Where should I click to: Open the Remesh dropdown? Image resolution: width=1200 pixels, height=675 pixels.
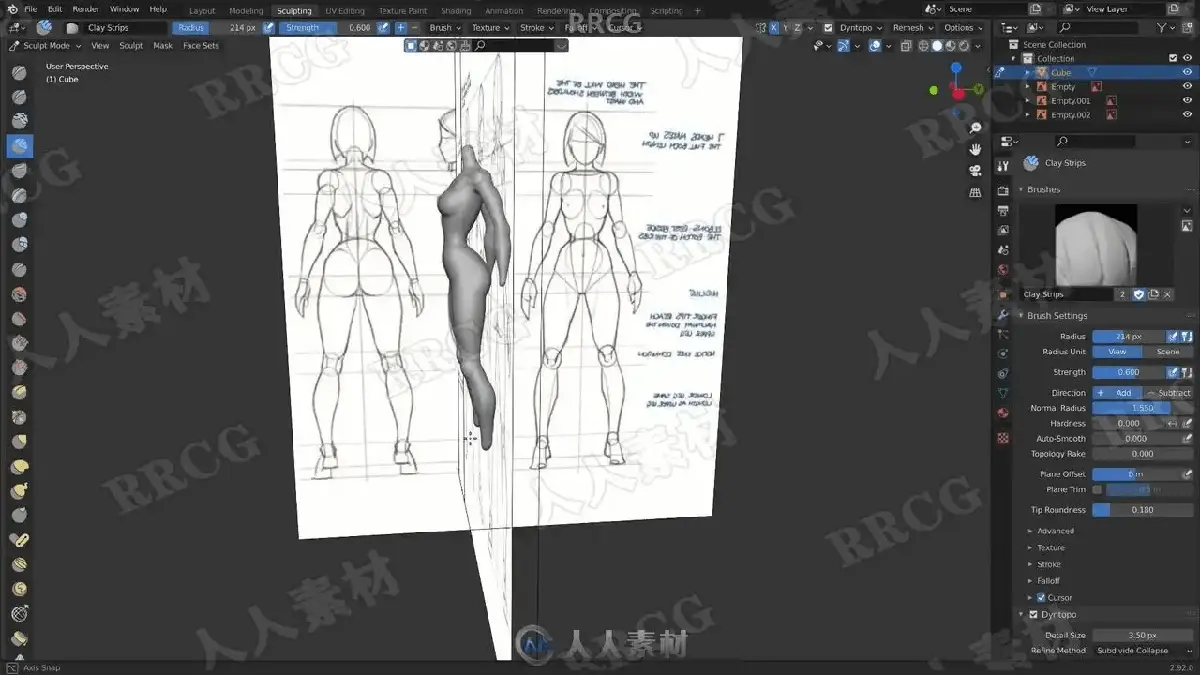913,28
